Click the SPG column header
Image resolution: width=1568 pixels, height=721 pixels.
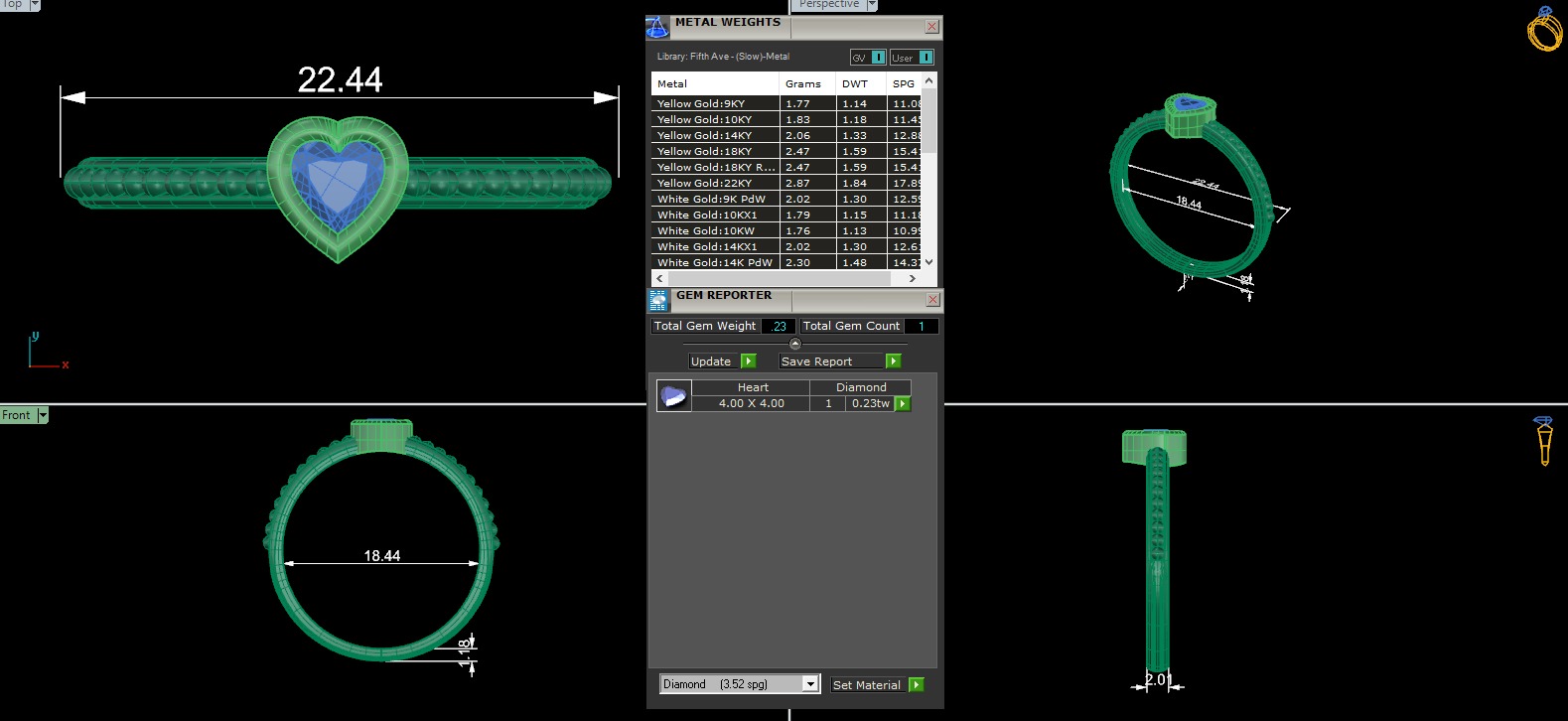coord(904,83)
